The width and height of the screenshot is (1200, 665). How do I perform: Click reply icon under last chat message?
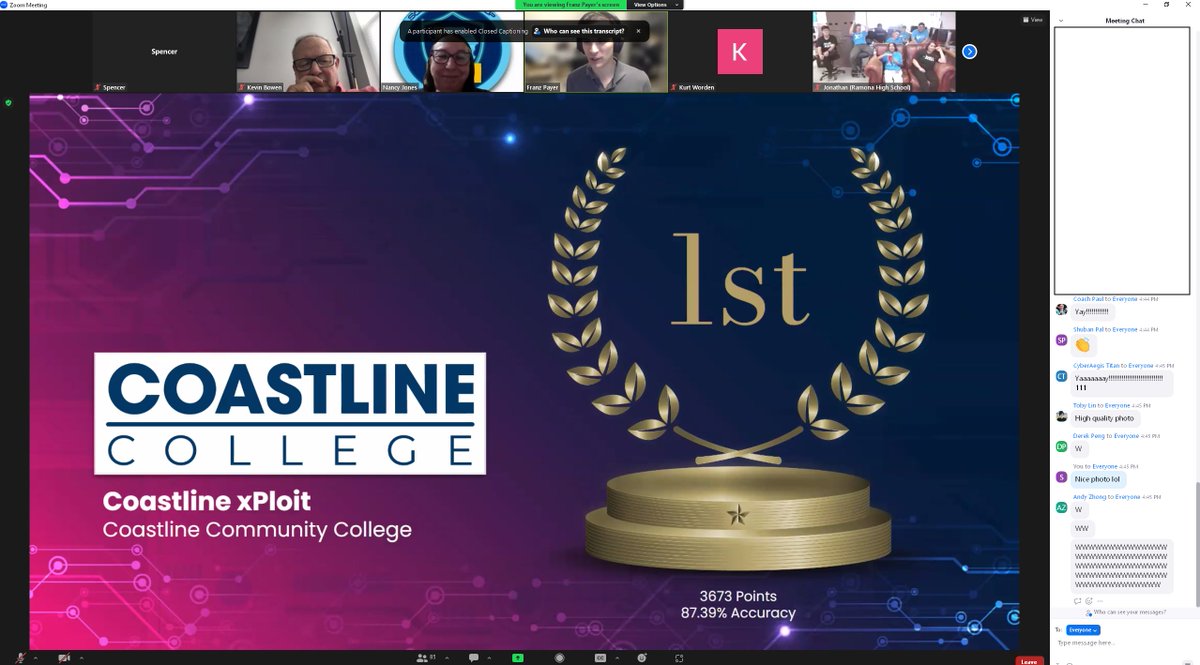tap(1077, 601)
